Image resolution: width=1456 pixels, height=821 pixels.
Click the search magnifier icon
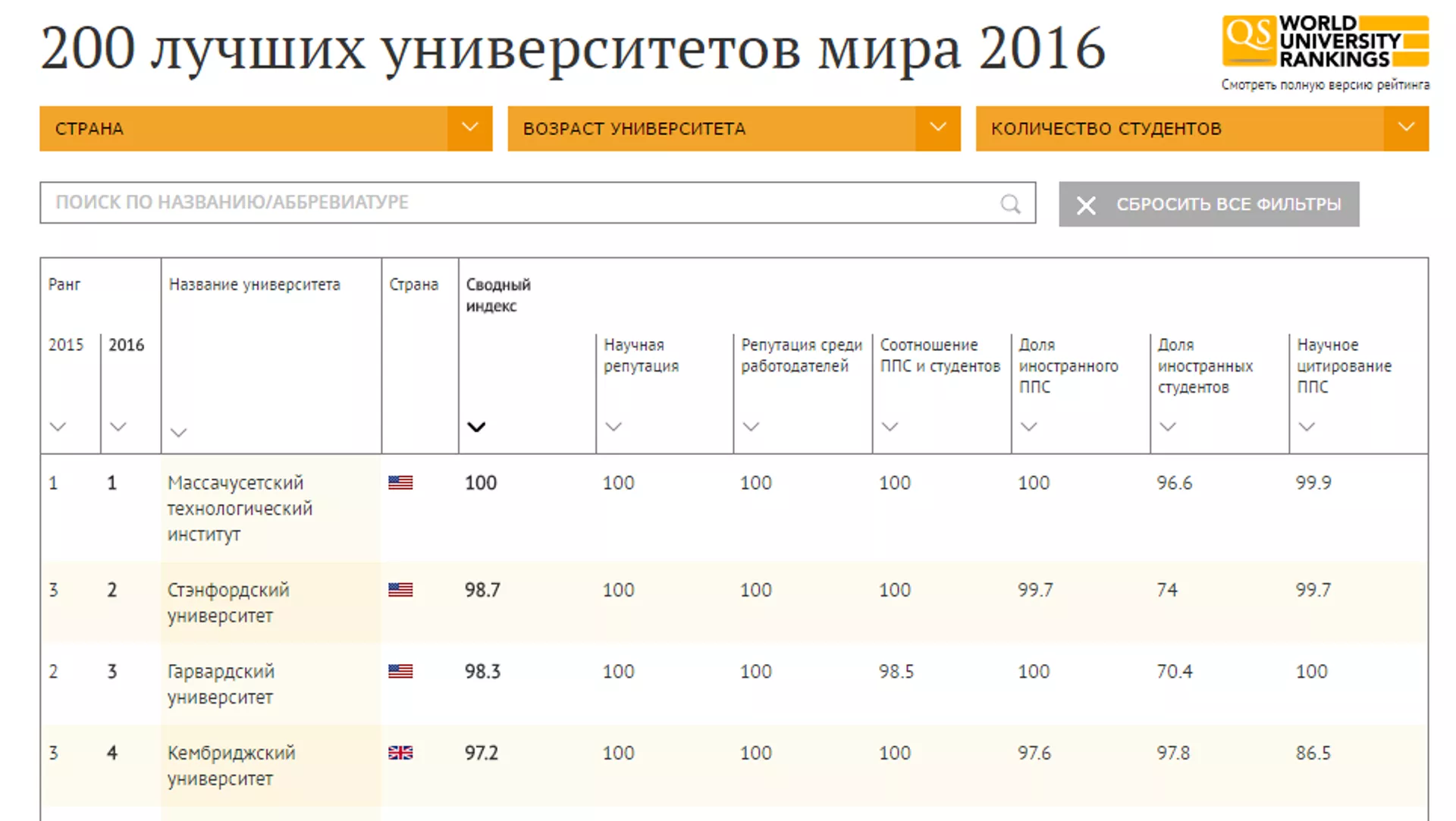click(x=1010, y=204)
